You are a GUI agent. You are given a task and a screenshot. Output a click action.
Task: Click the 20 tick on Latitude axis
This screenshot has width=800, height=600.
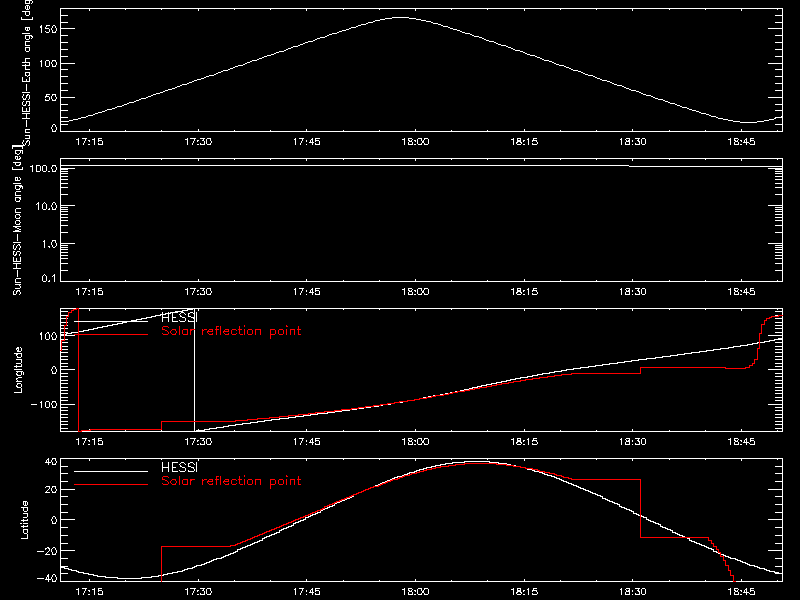52,490
